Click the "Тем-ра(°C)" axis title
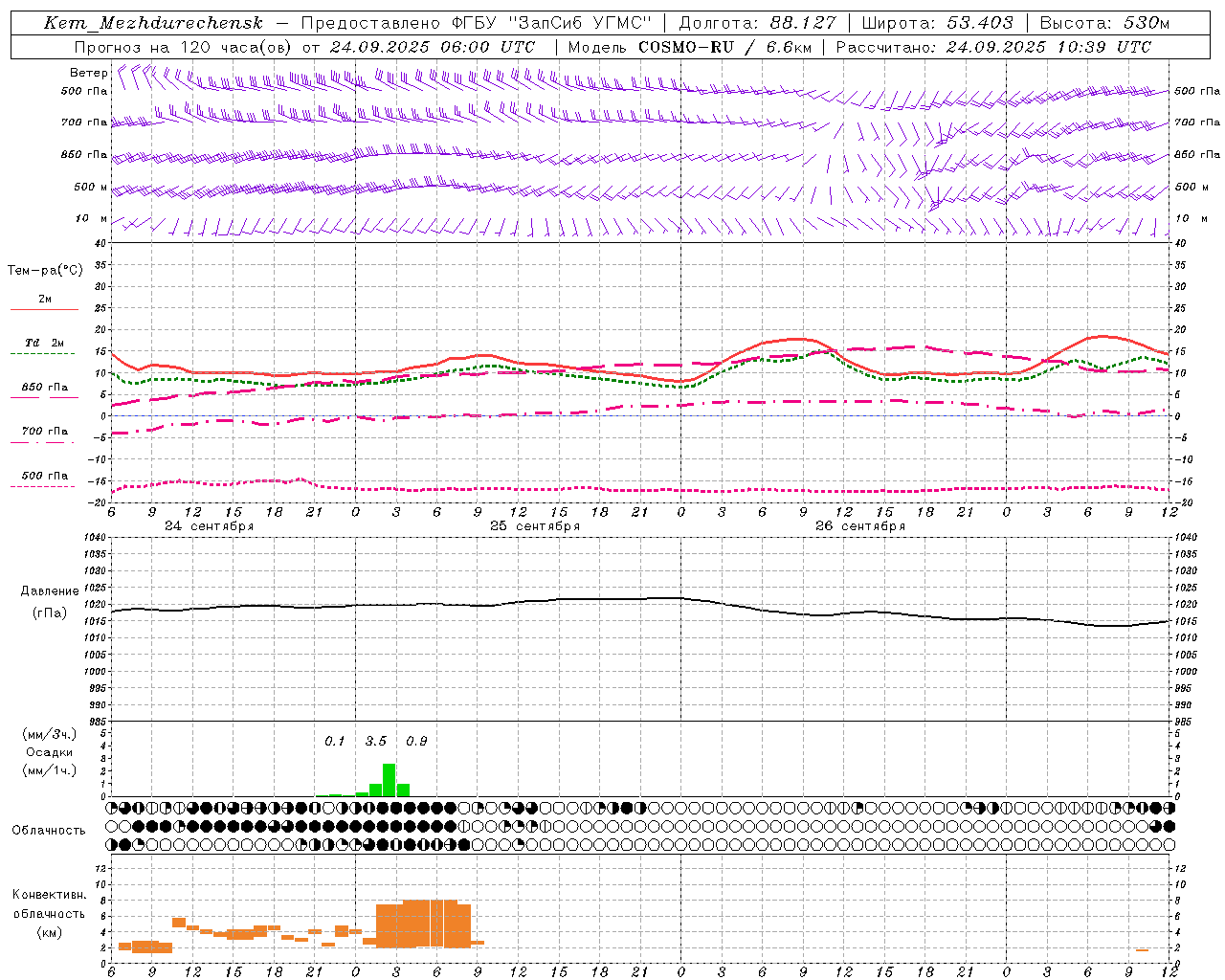This screenshot has width=1225, height=980. 45,271
